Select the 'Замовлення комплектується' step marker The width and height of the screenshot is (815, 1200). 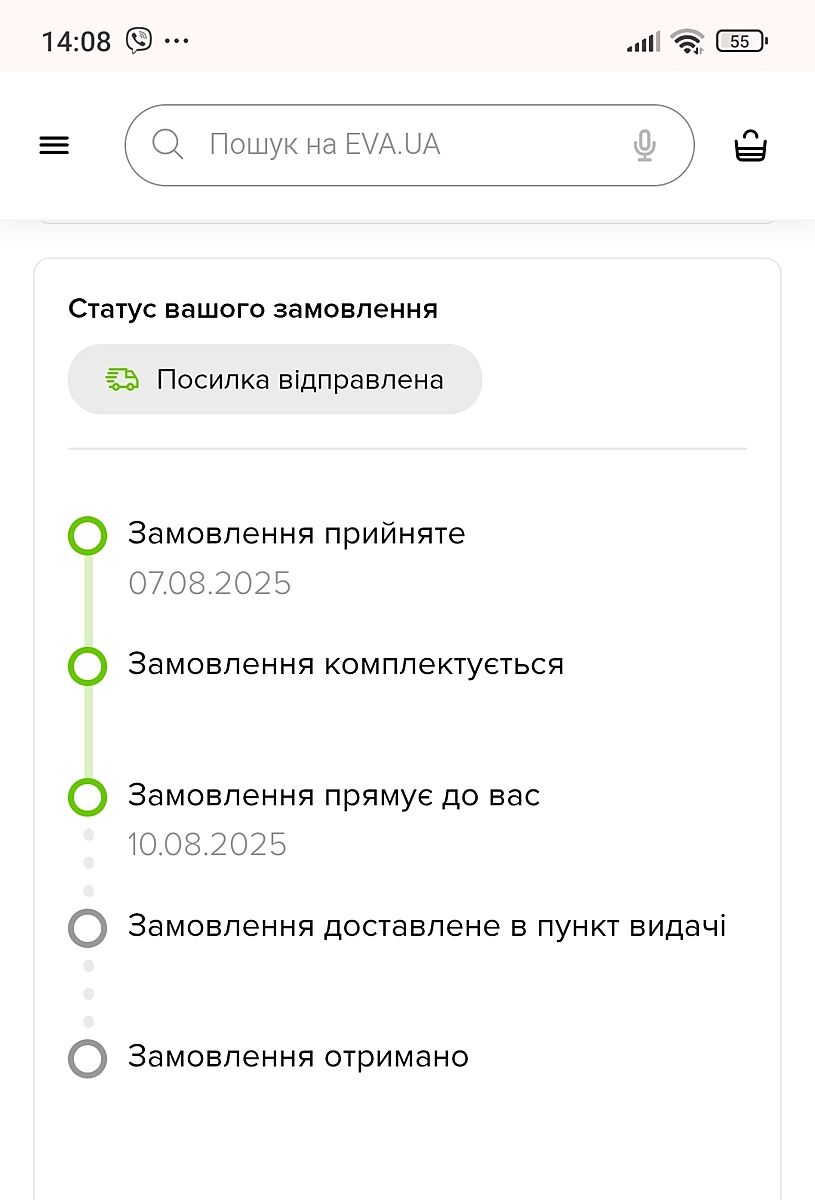[x=87, y=666]
